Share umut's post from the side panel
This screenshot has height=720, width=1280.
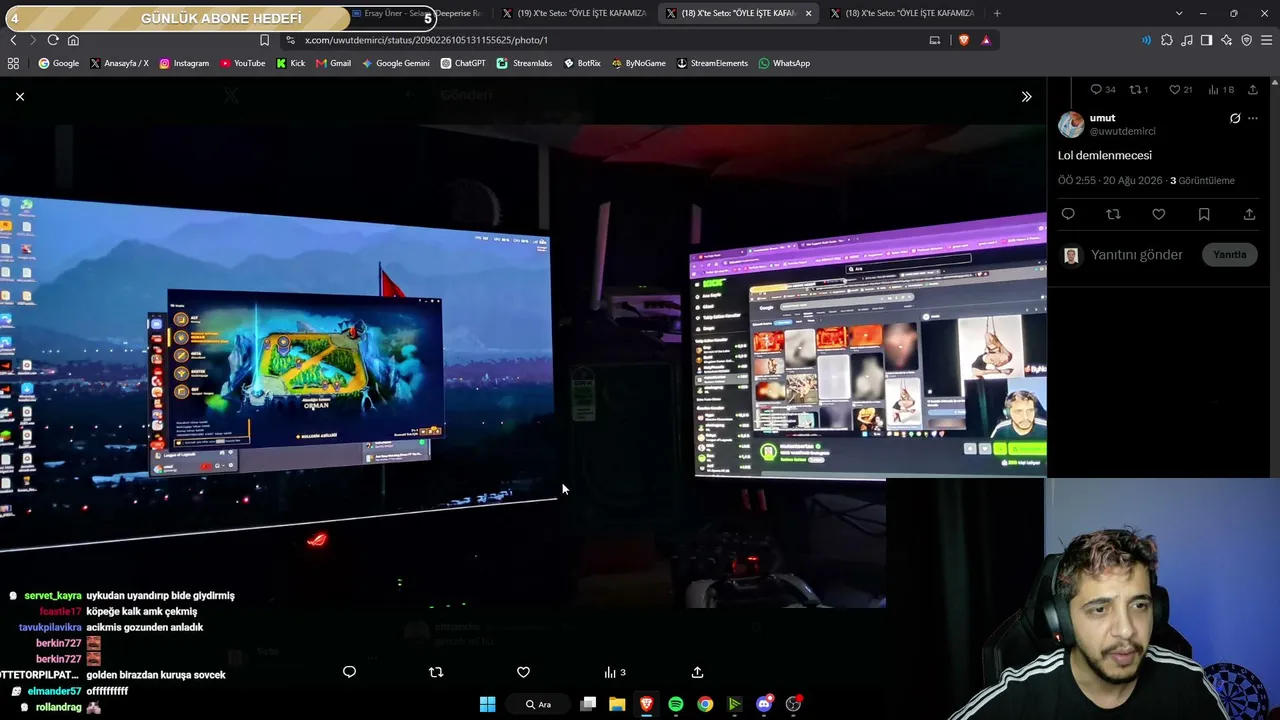[x=1249, y=214]
